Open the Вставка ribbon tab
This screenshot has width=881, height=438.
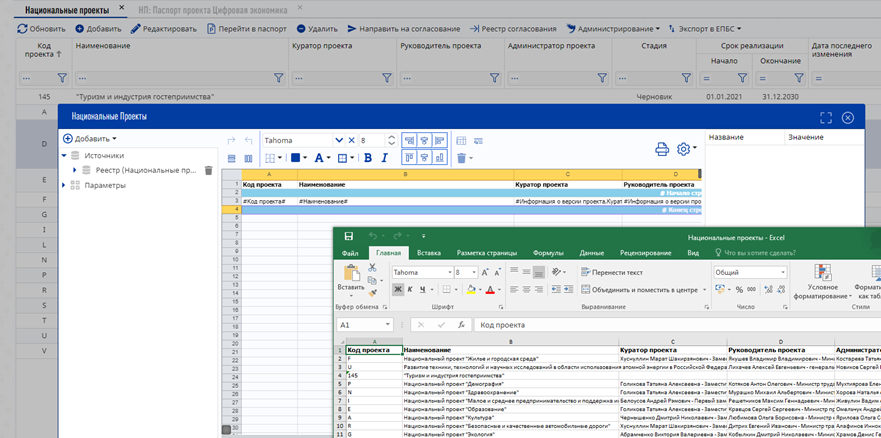coord(428,254)
